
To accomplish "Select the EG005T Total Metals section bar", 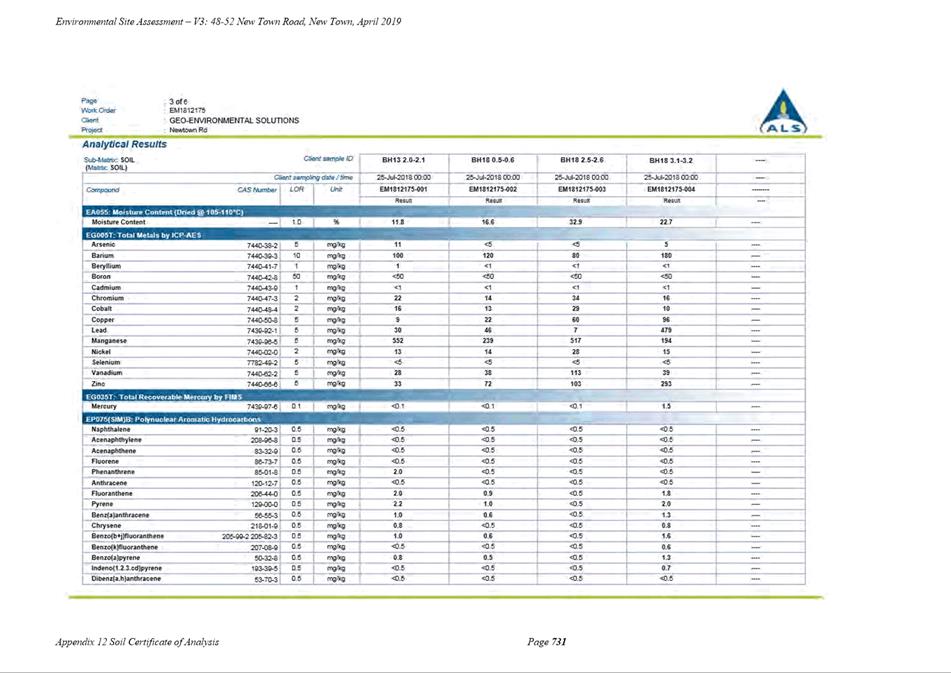I will 444,235.
